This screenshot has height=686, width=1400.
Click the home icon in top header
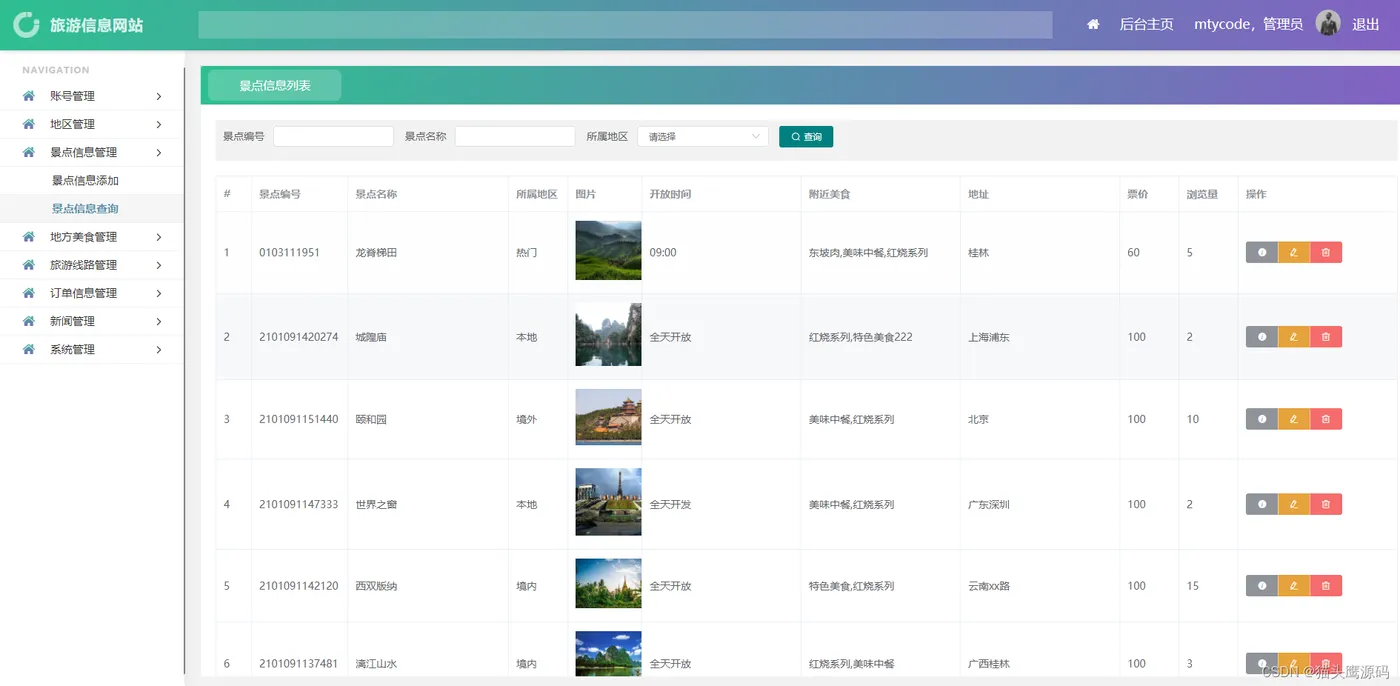pyautogui.click(x=1093, y=24)
